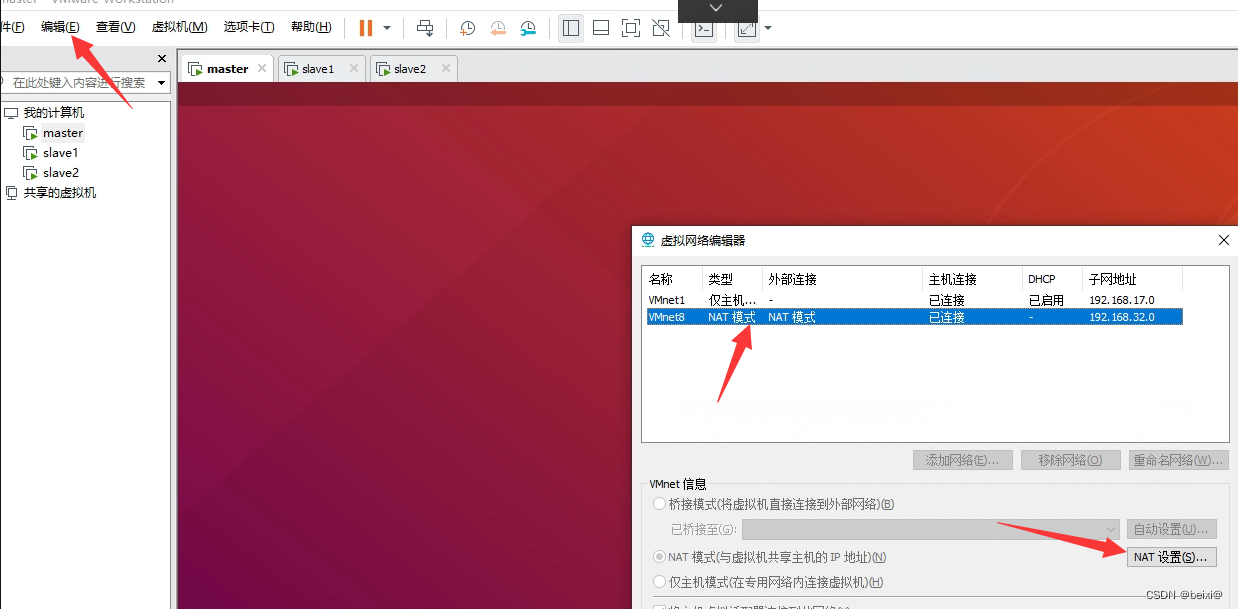This screenshot has height=609, width=1238.
Task: Click the NAT 设置(S)... button
Action: pyautogui.click(x=1172, y=557)
